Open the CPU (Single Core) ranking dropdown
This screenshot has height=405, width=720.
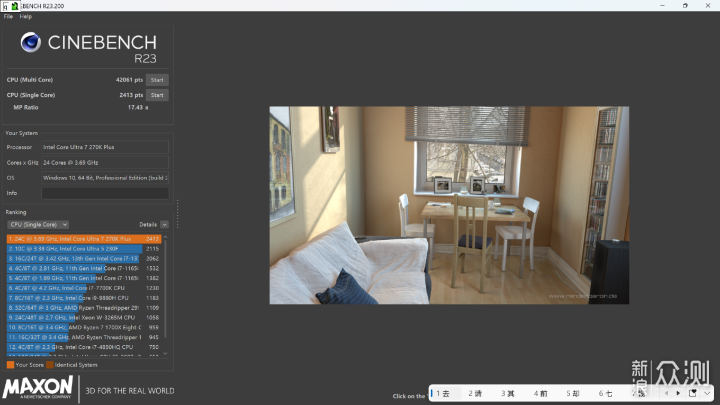[38, 225]
